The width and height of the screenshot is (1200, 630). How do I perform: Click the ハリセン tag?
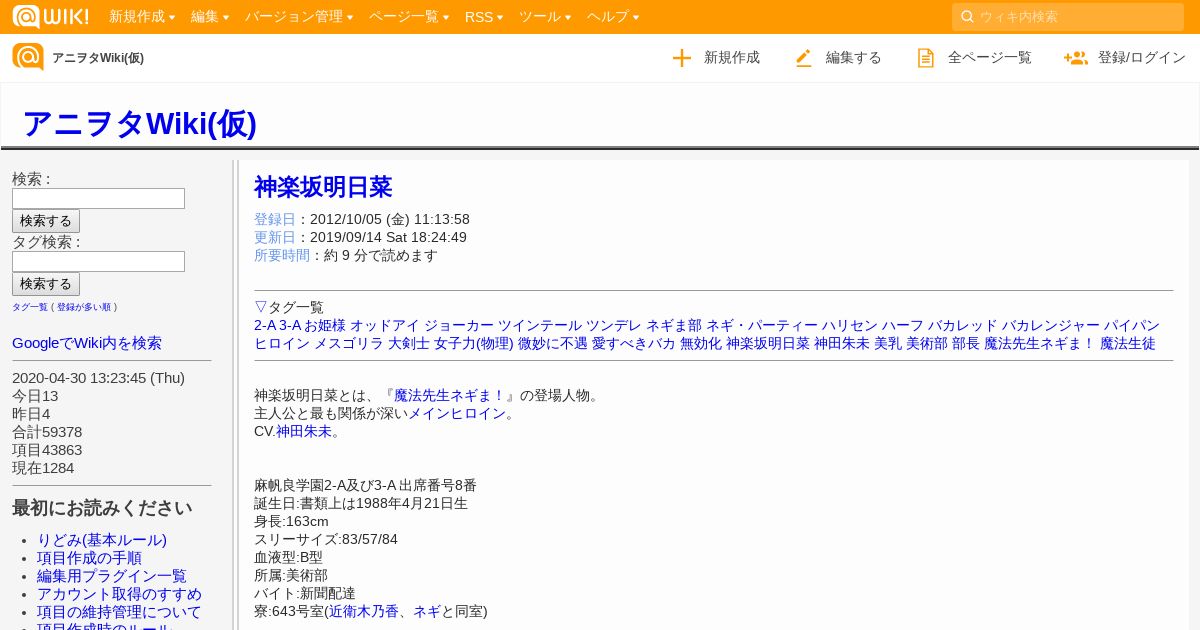(850, 325)
